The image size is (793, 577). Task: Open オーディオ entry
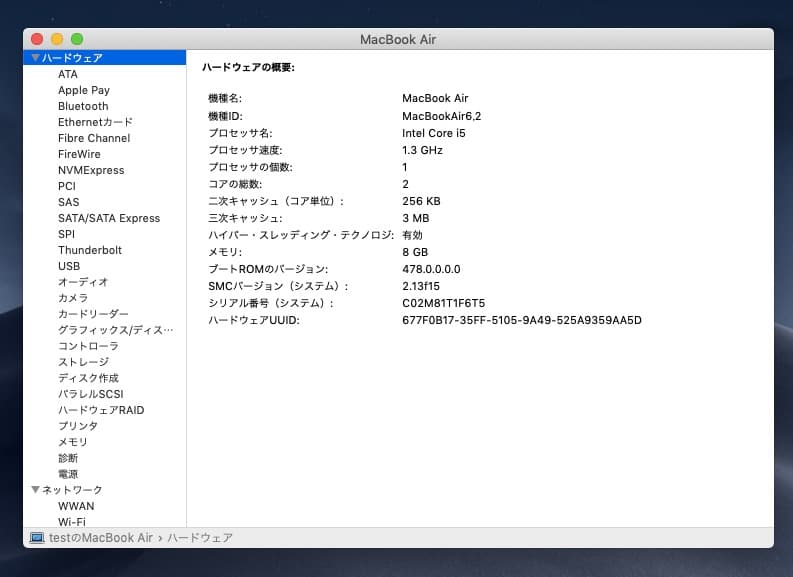click(x=83, y=282)
